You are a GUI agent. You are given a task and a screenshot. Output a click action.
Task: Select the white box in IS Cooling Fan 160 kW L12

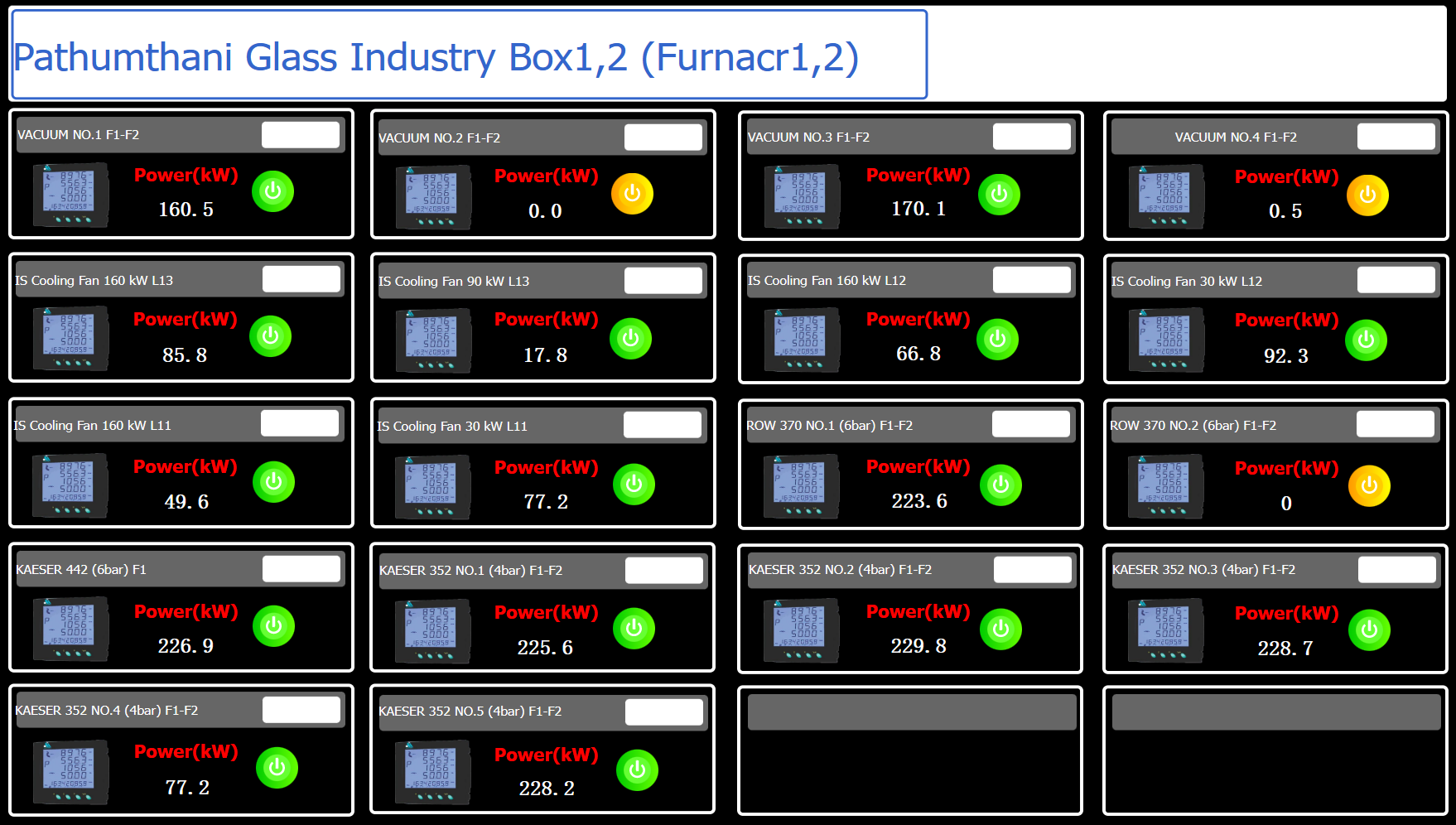pyautogui.click(x=1031, y=281)
